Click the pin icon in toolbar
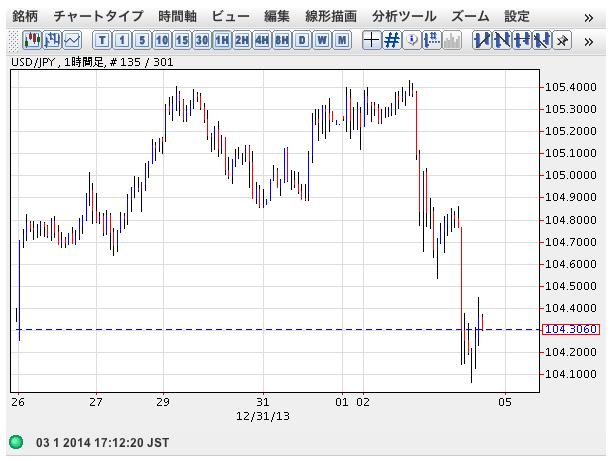 pyautogui.click(x=562, y=40)
